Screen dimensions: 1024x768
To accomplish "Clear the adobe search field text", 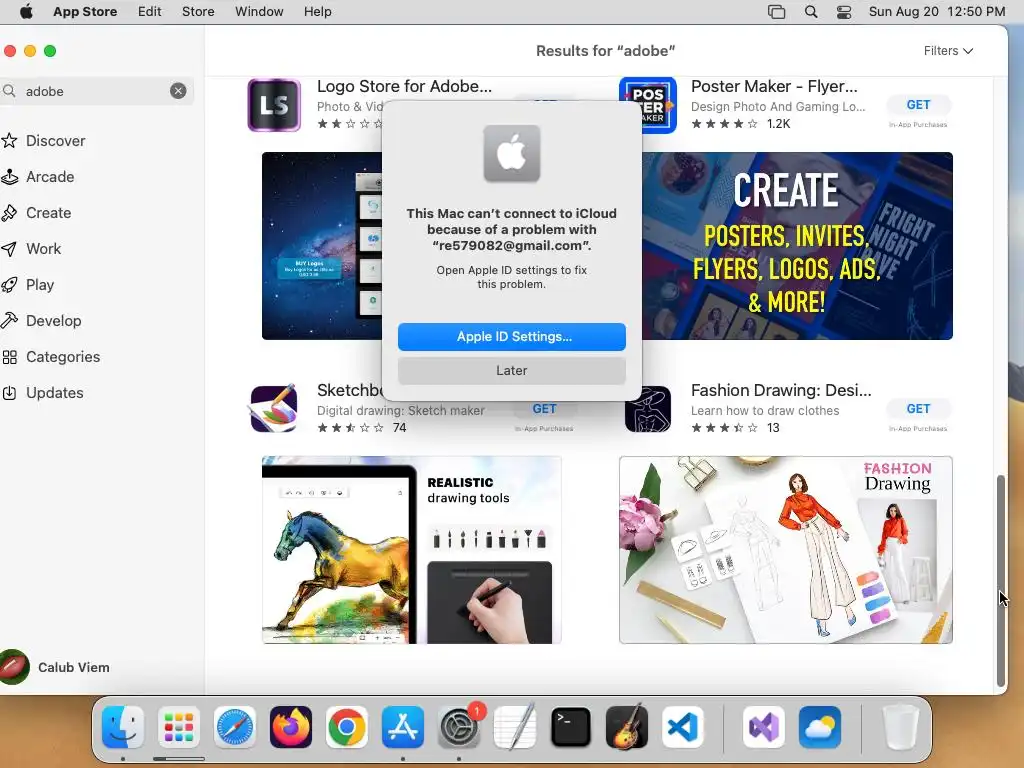I will [178, 91].
